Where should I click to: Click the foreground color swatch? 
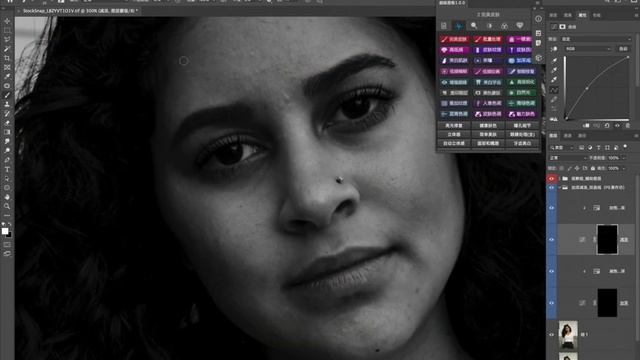pos(5,231)
